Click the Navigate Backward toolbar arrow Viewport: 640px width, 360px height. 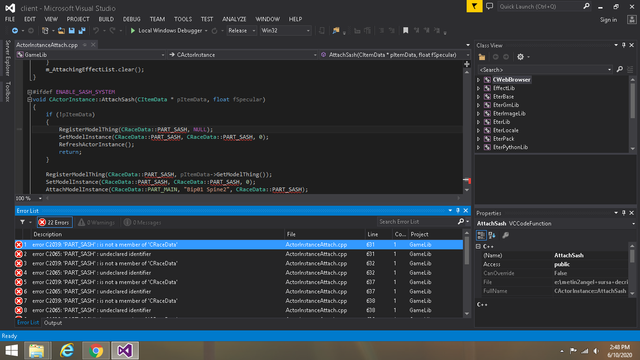pyautogui.click(x=15, y=31)
